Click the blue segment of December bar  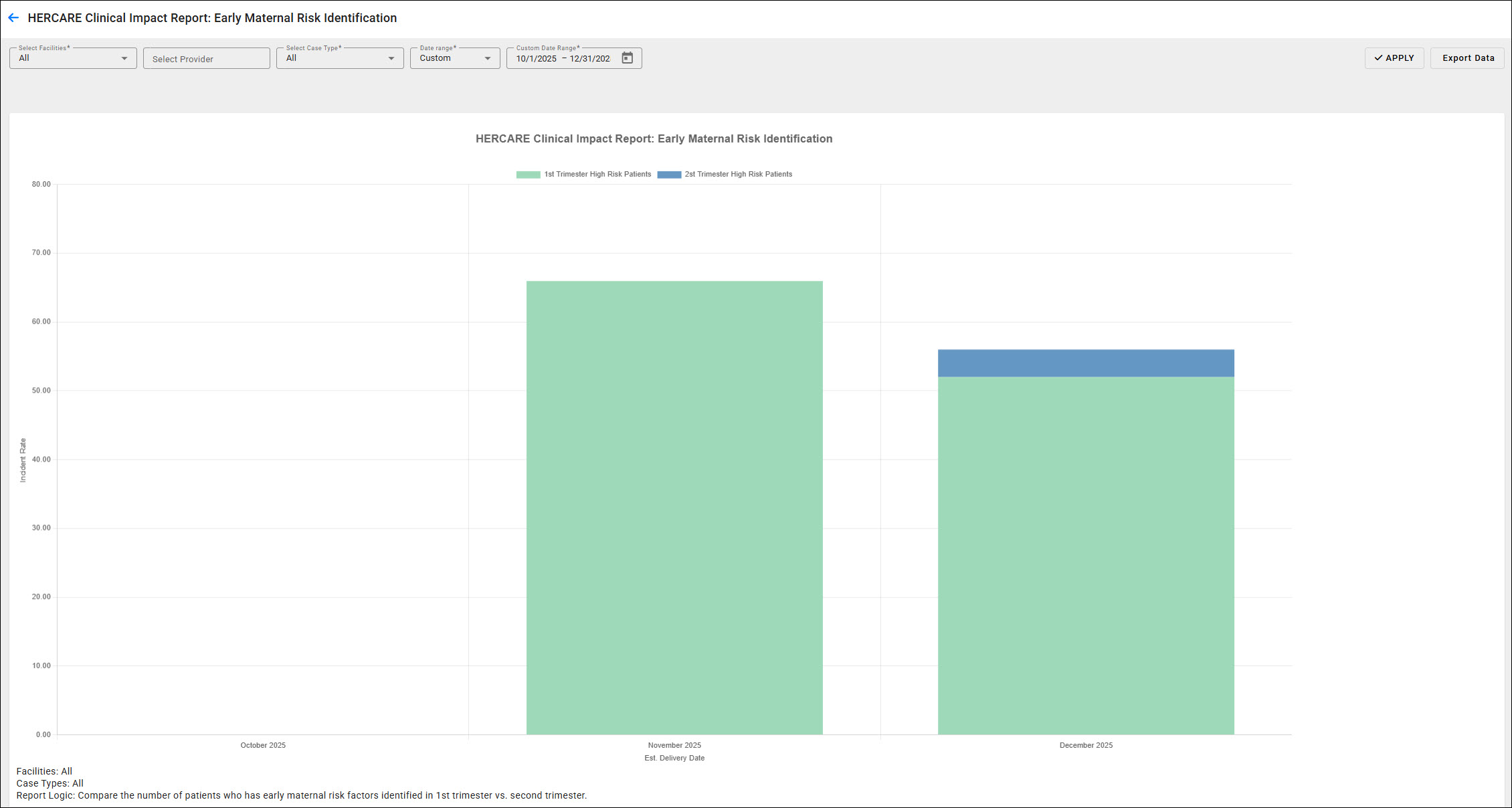click(1086, 363)
